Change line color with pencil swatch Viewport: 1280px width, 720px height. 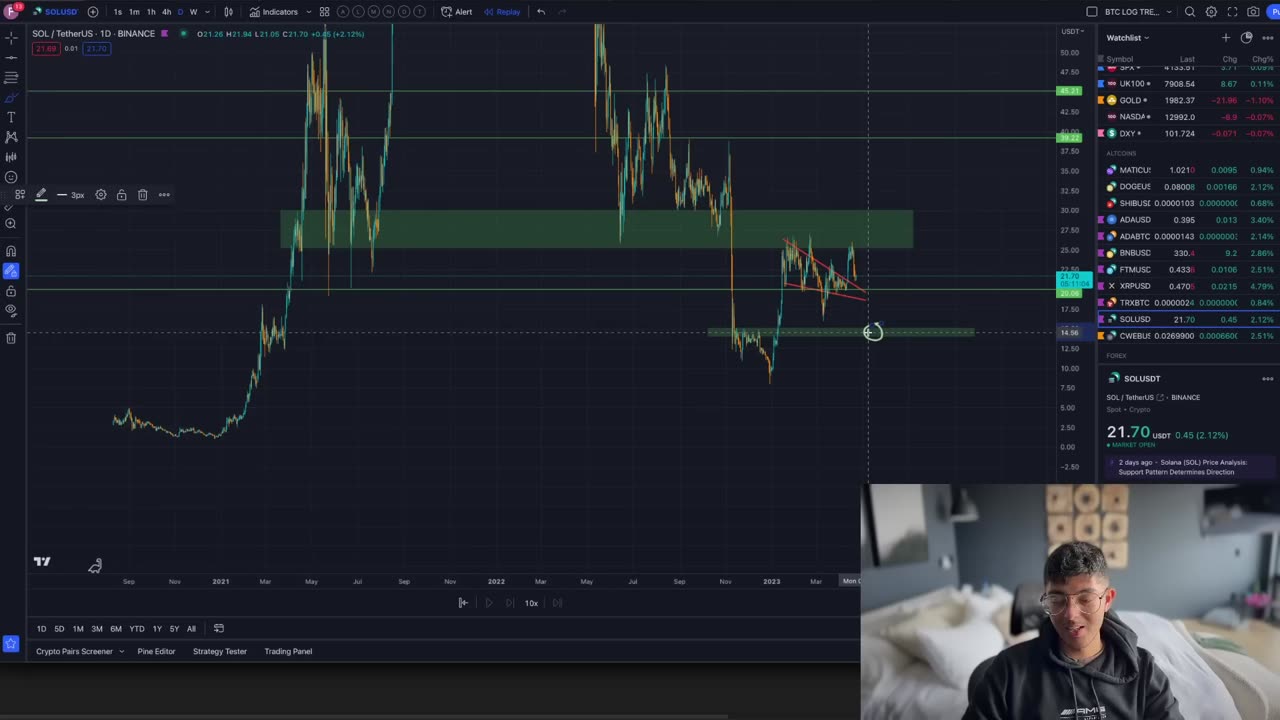41,195
